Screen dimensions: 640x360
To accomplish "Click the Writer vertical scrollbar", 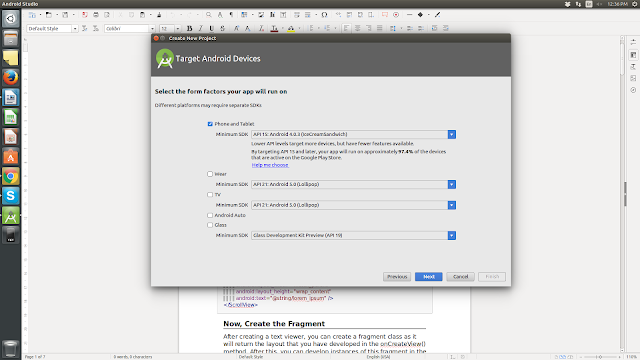I will click(622, 194).
